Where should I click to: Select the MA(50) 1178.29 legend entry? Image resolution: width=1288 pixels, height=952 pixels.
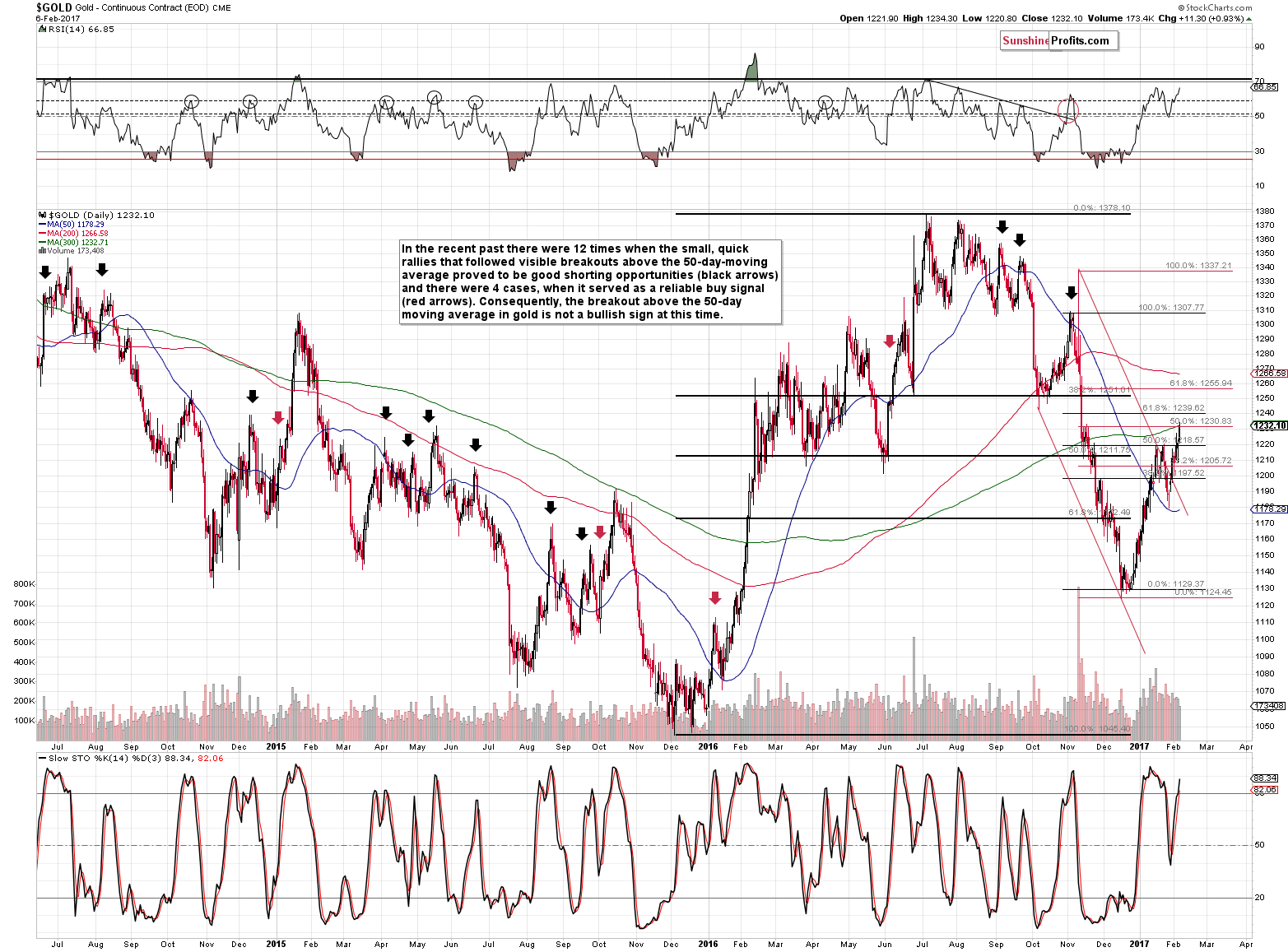(x=72, y=224)
